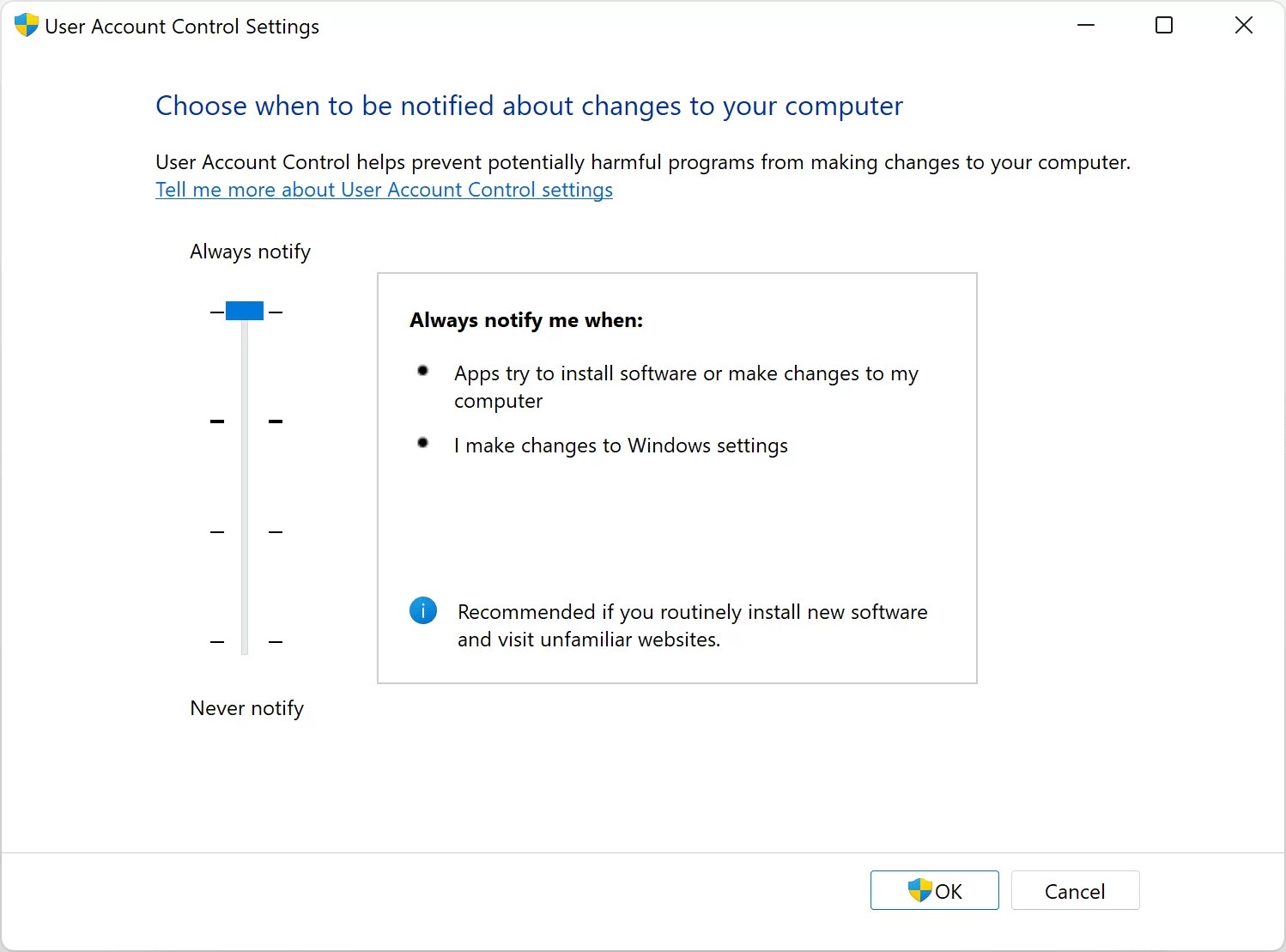Click the UAC shield icon in the title bar

pos(26,25)
